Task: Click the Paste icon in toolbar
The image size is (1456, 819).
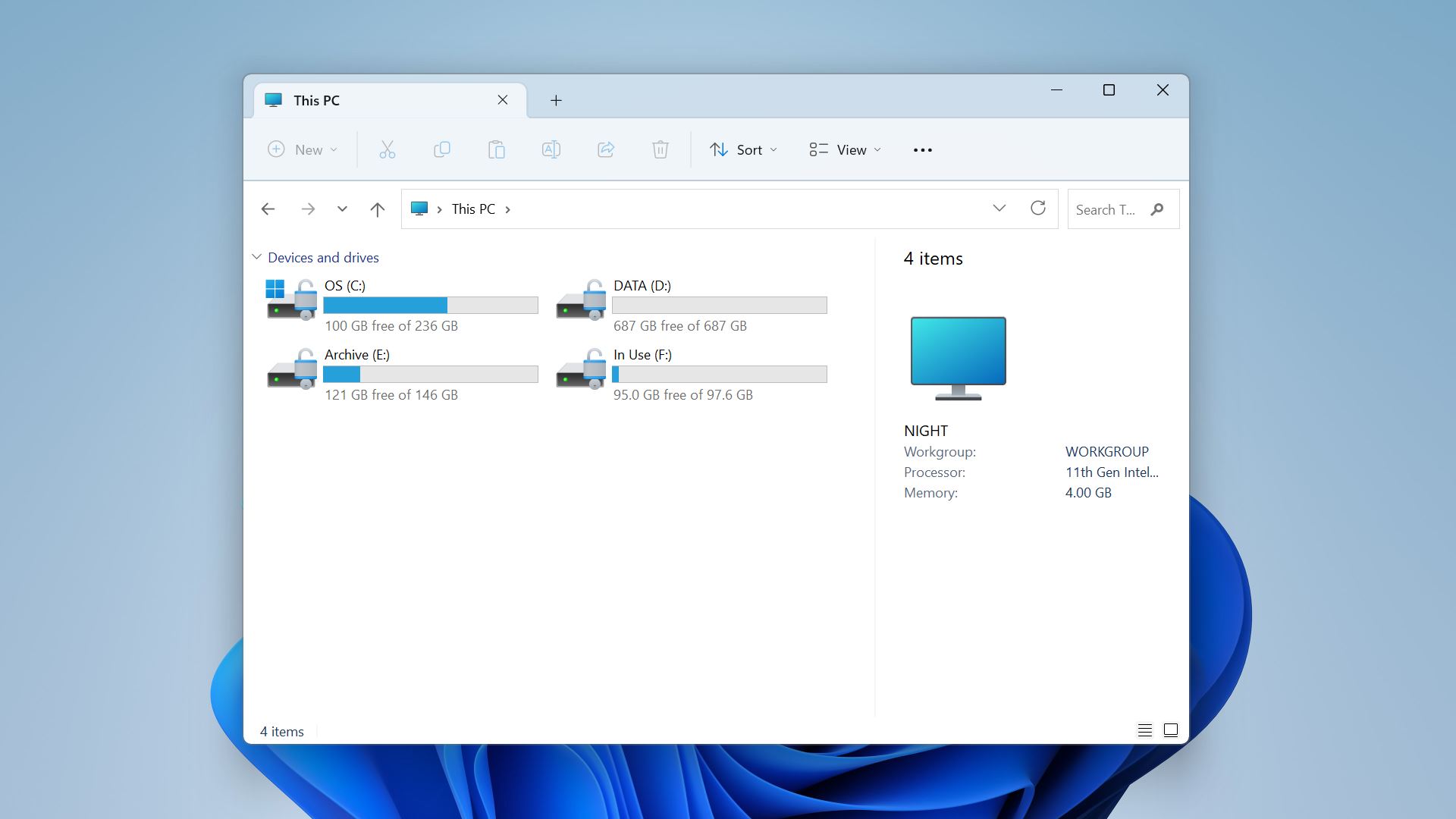Action: 495,149
